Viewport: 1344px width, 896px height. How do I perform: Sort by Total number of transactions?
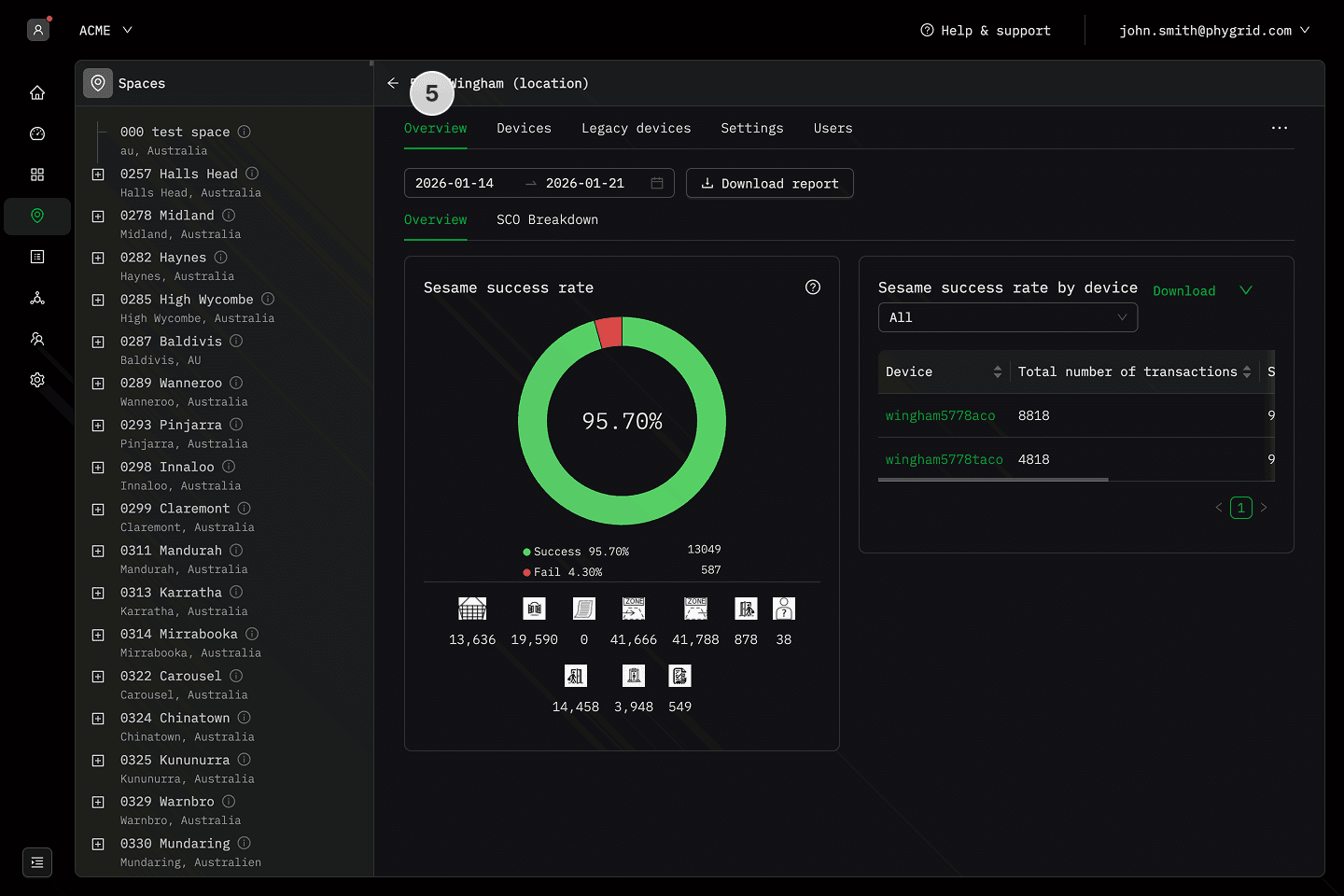click(1246, 371)
